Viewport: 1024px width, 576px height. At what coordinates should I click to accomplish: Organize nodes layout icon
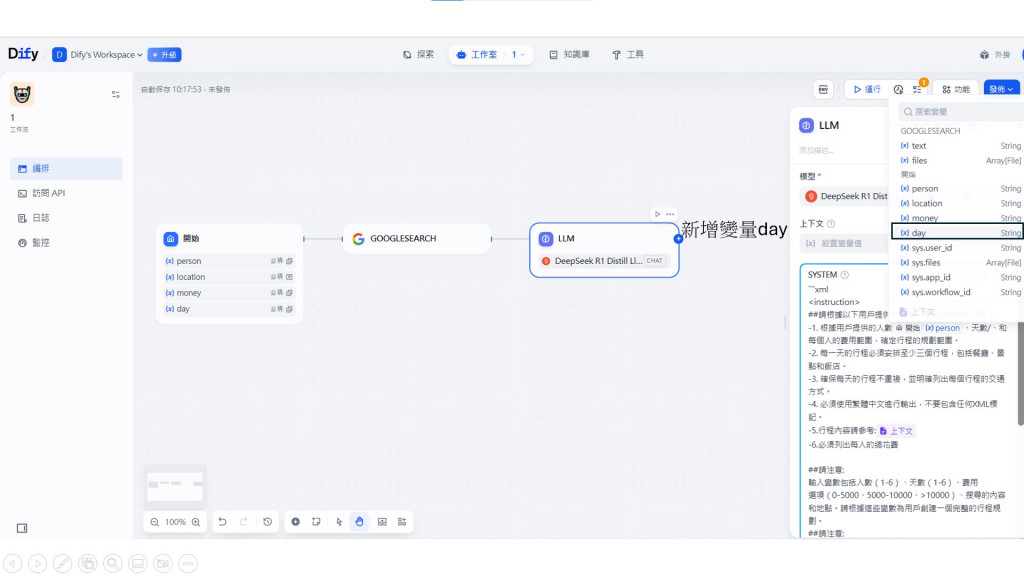(x=402, y=522)
